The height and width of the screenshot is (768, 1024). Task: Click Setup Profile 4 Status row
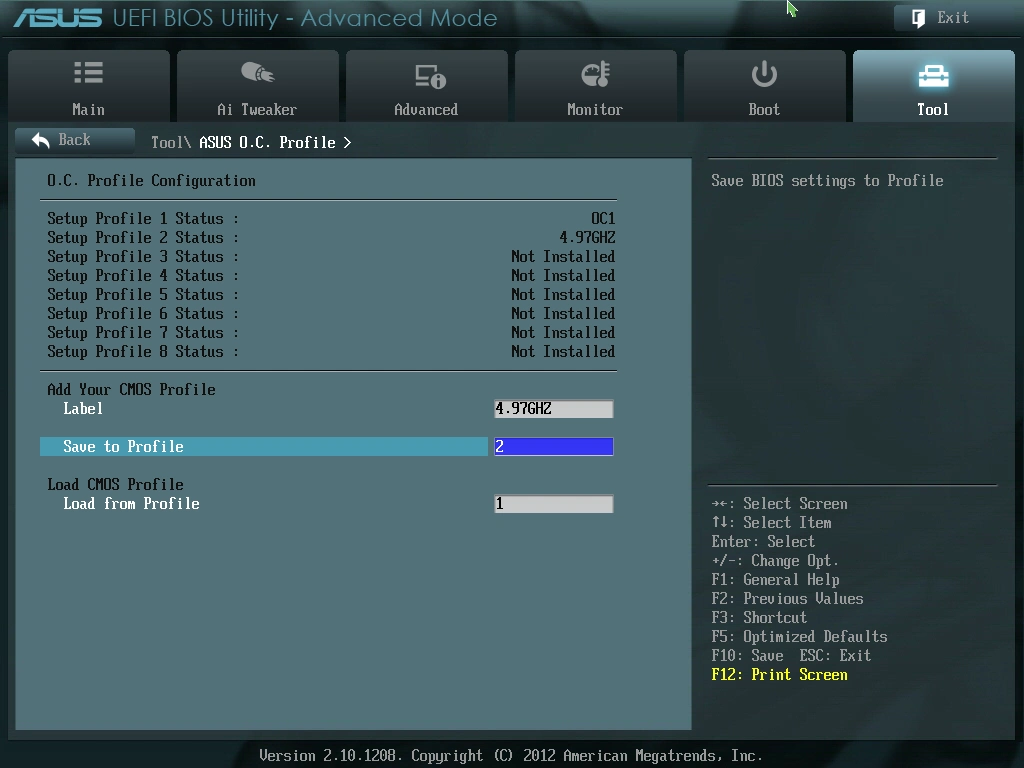click(x=331, y=275)
